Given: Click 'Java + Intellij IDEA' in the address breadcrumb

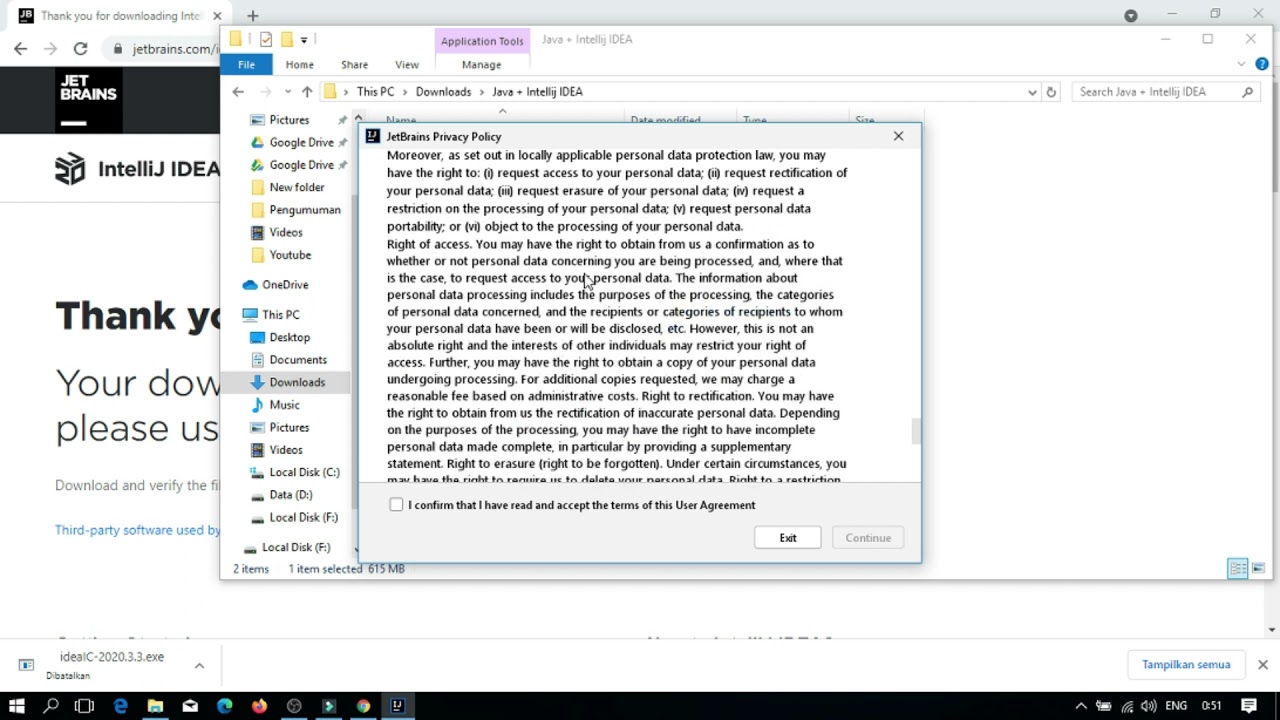Looking at the screenshot, I should [537, 91].
